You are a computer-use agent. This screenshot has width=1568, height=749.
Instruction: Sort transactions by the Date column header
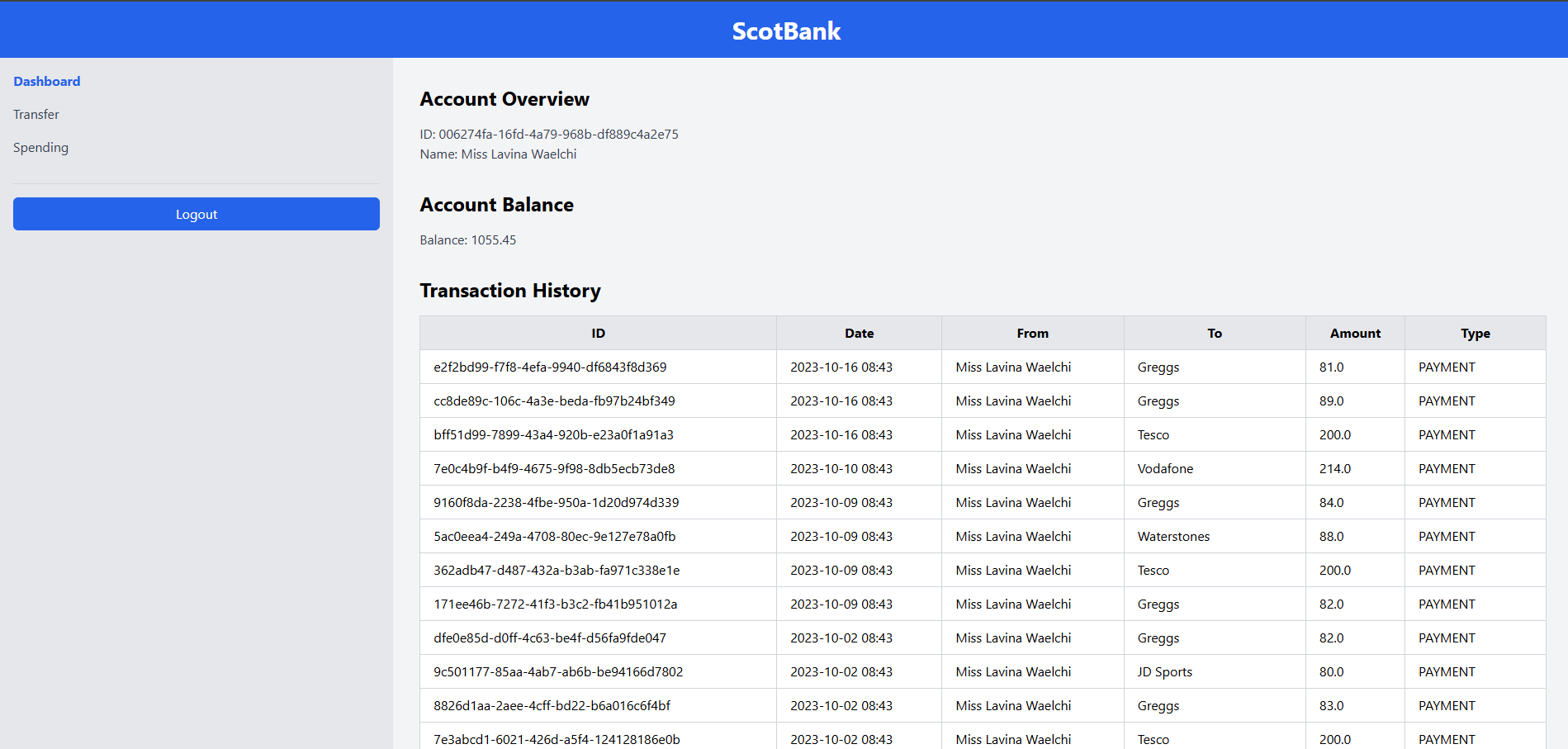[x=859, y=333]
